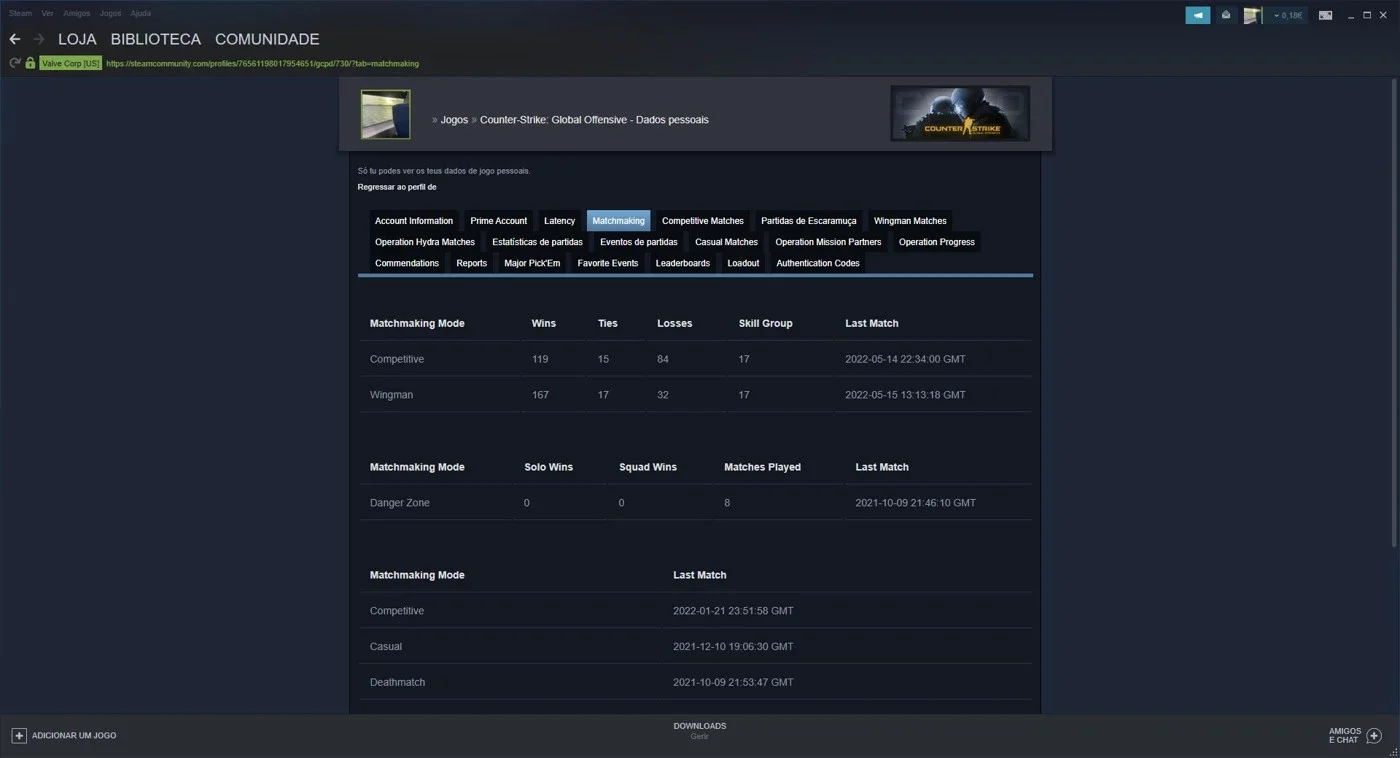Select the Wingman Matches tab
The height and width of the screenshot is (758, 1400).
(910, 221)
